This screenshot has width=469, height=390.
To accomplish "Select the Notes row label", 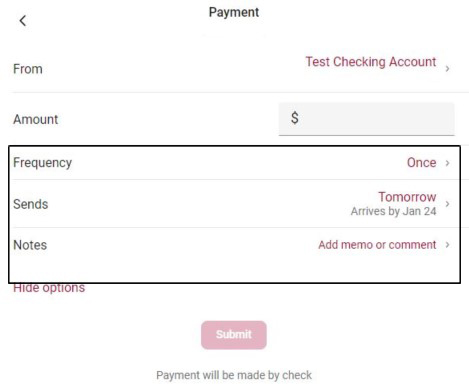I will 30,245.
